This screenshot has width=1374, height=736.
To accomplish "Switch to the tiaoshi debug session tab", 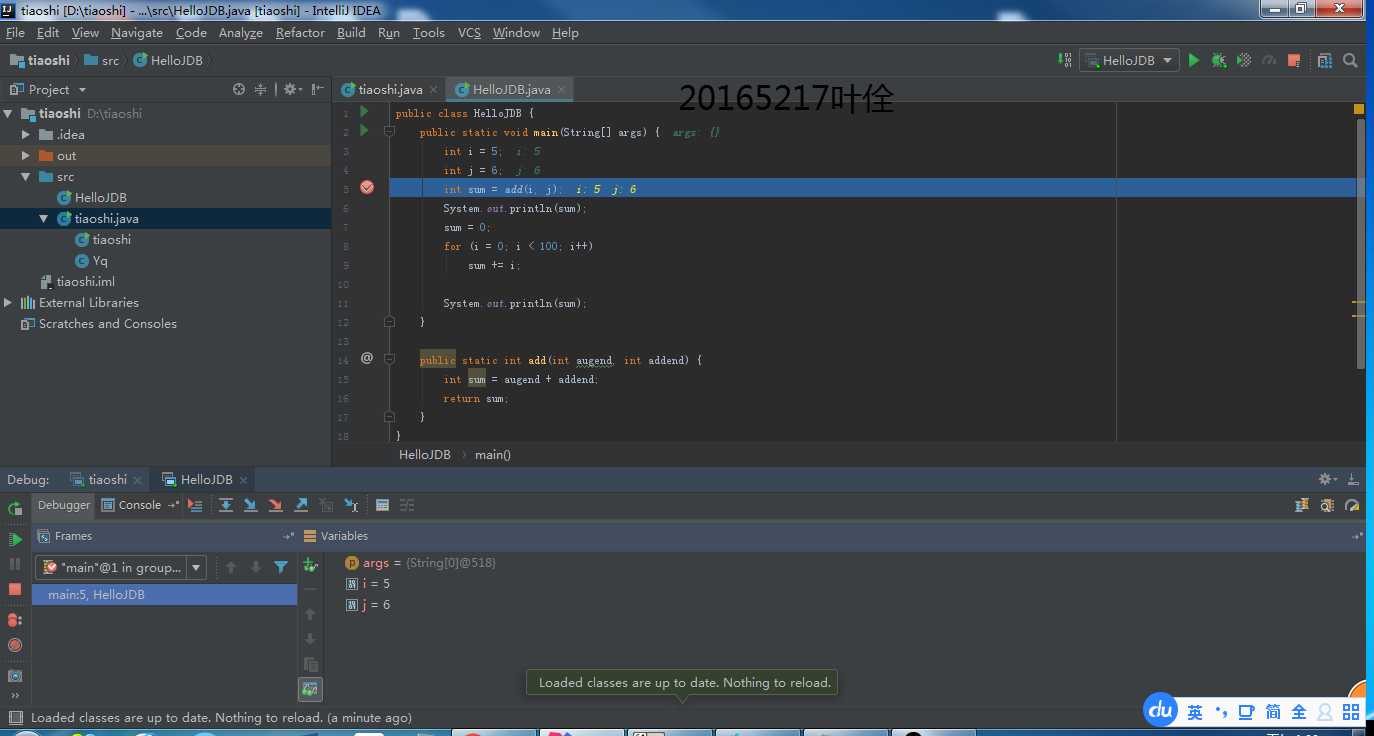I will pos(107,479).
